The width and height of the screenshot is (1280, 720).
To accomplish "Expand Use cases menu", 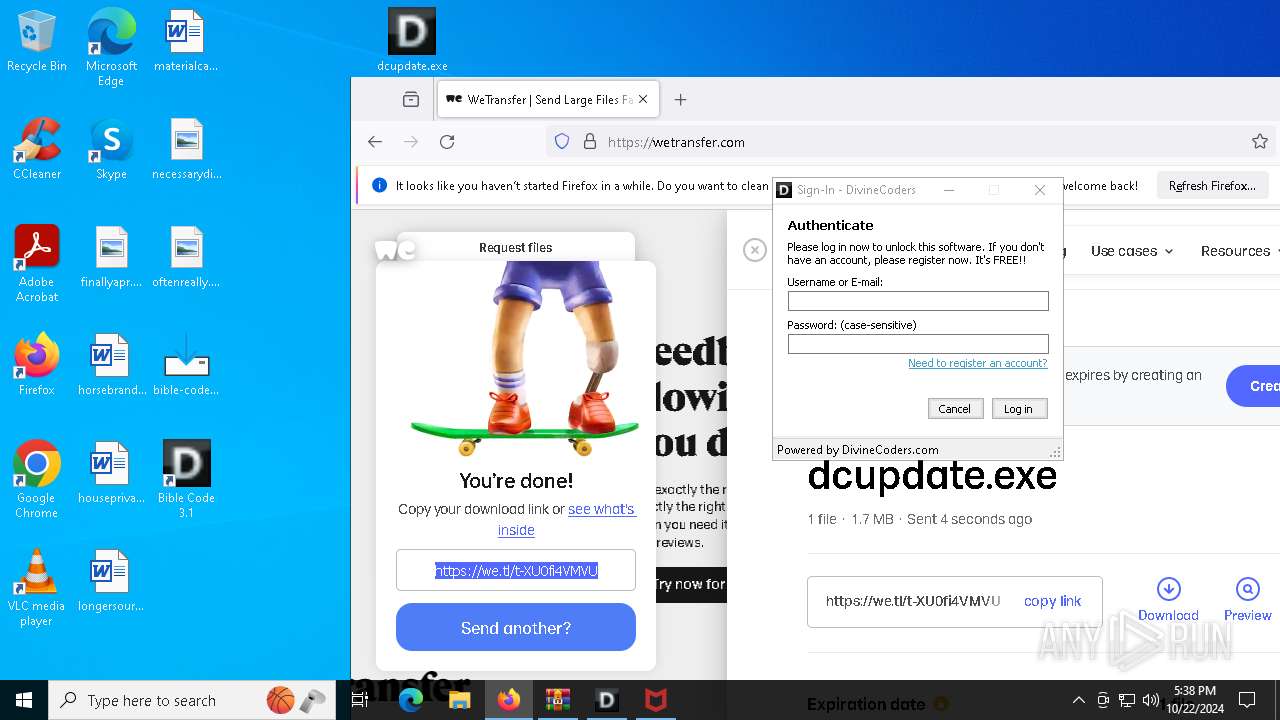I will coord(1132,251).
